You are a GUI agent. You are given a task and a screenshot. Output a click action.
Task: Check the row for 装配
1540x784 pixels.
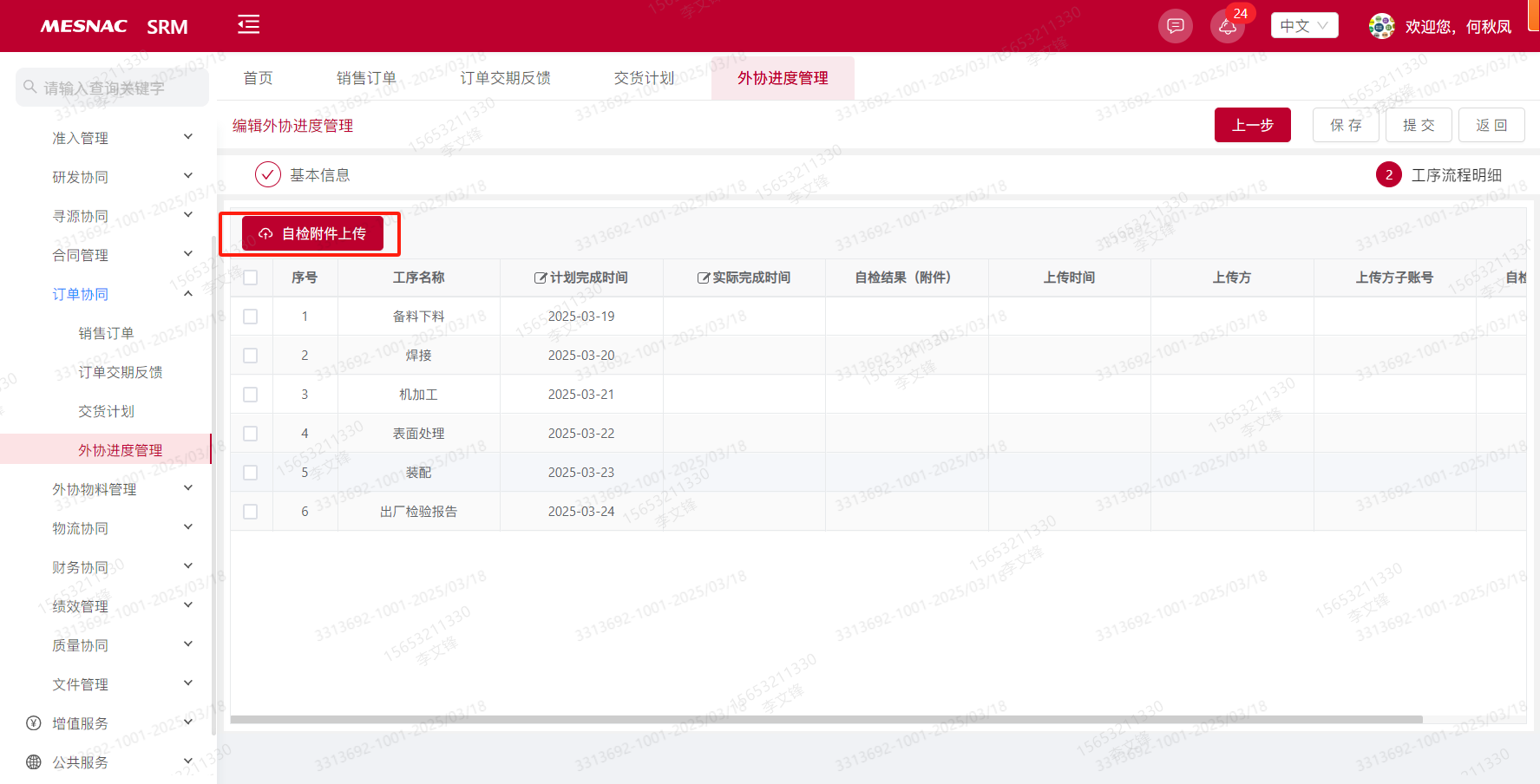(251, 473)
